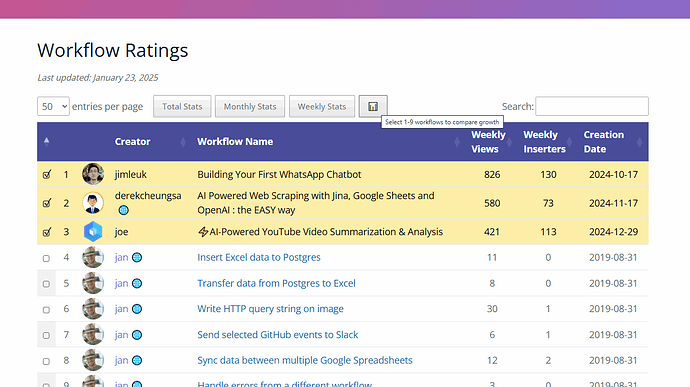Switch to Monthly Stats view
The width and height of the screenshot is (690, 387).
250,107
